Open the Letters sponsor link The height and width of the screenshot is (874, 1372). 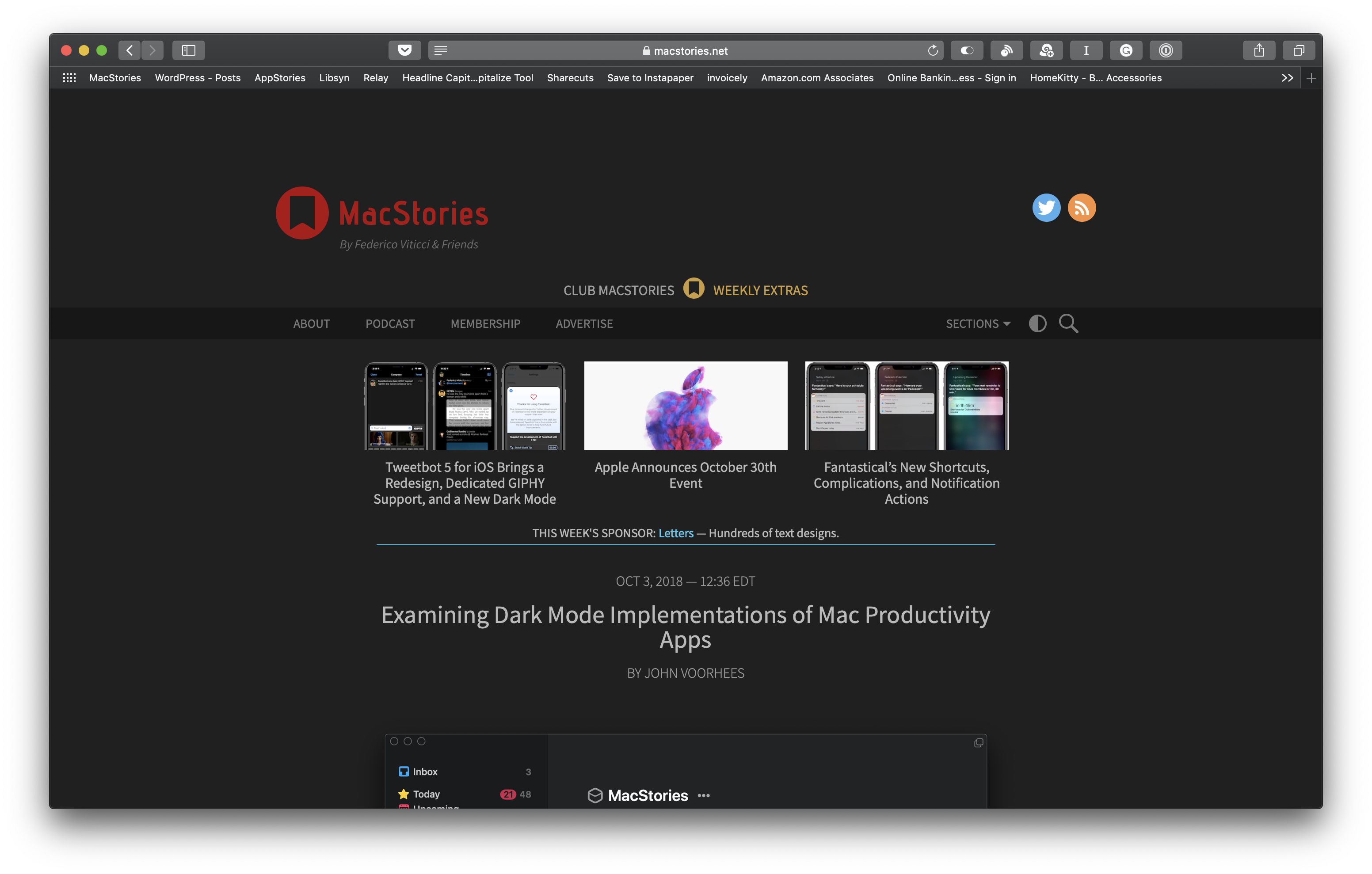(x=676, y=533)
